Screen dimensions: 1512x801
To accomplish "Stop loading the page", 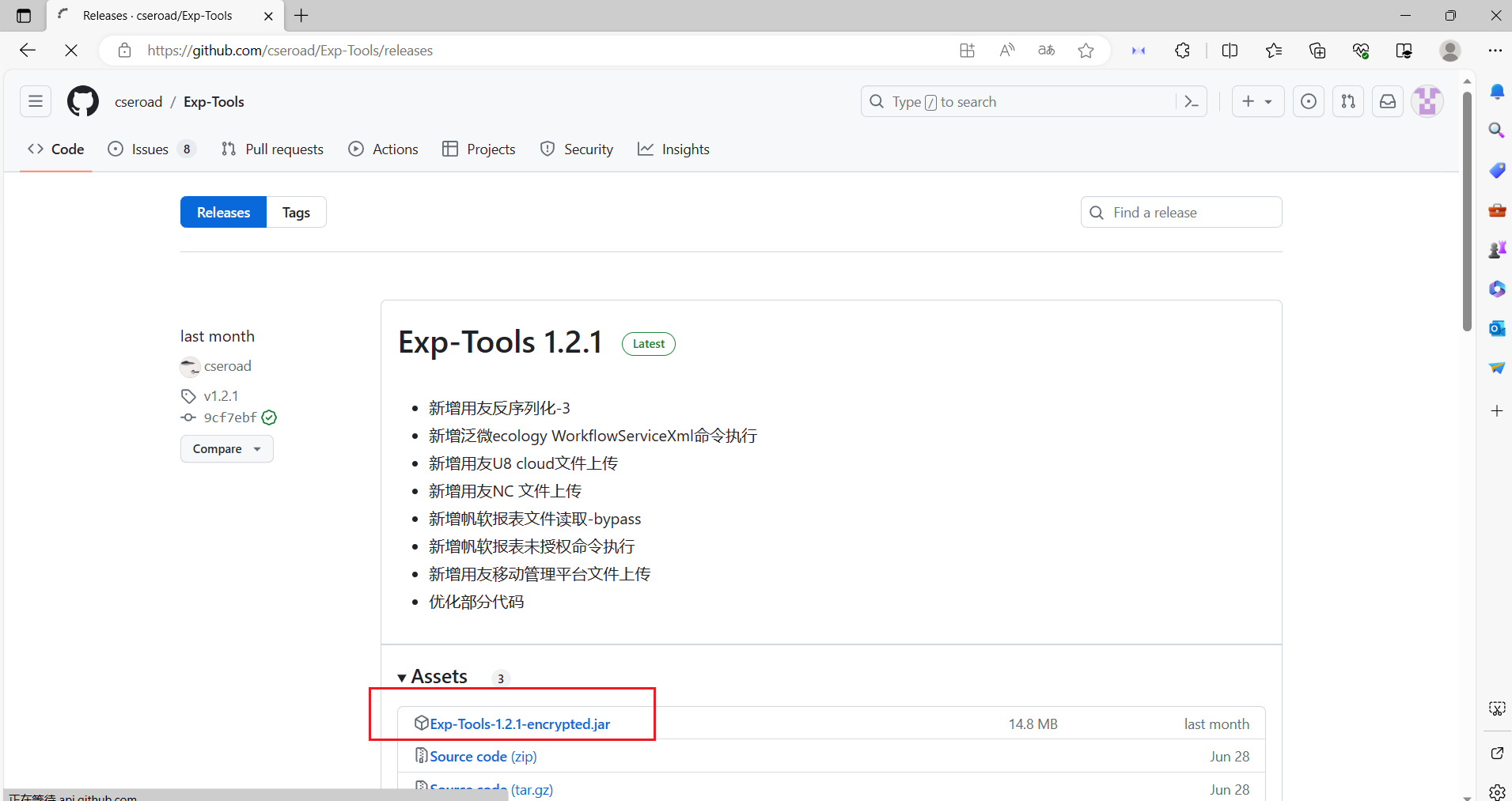I will [71, 51].
